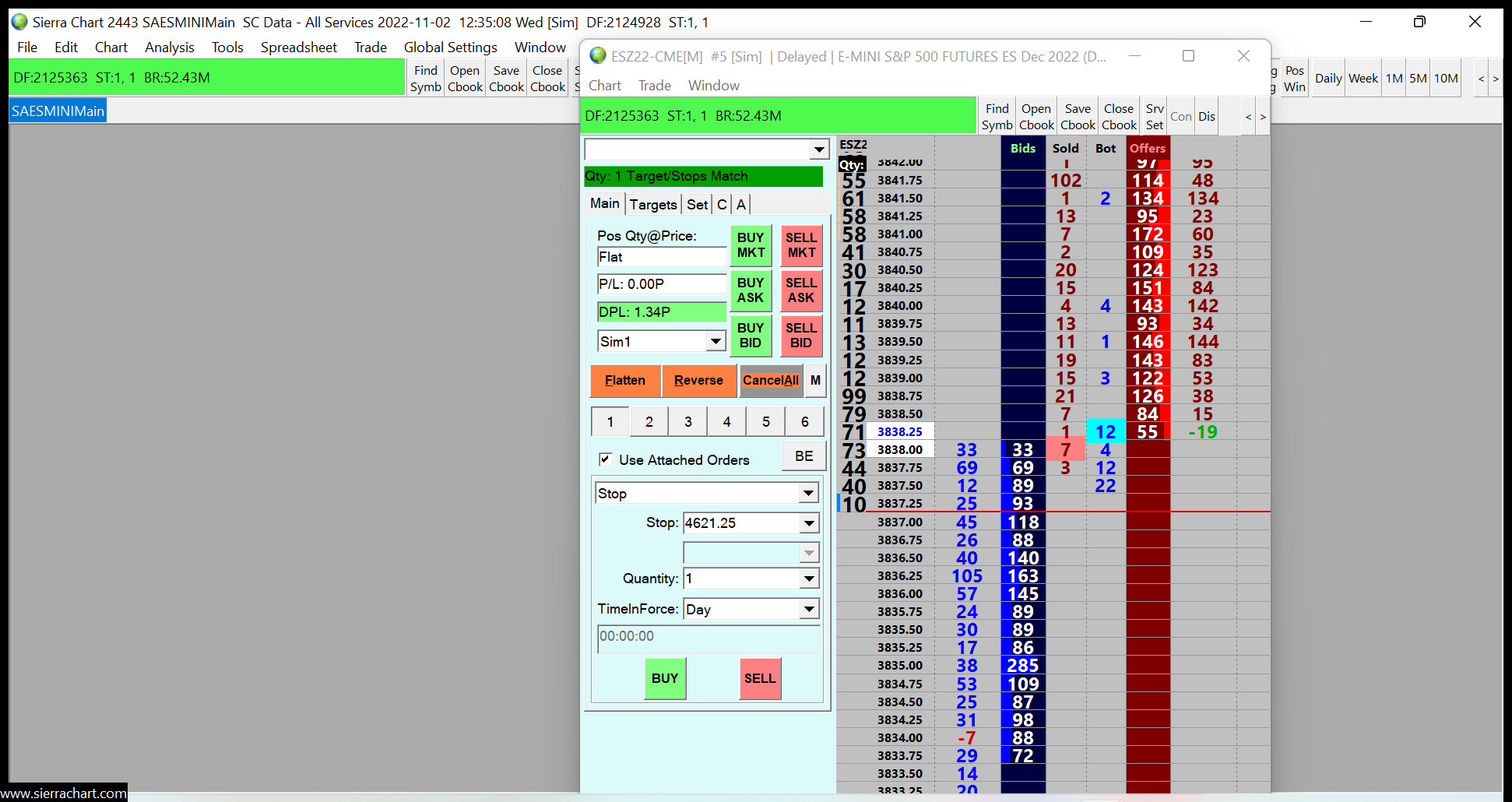Switch chart to the 5M timeframe
Screen dimensions: 1512x802
pos(1418,79)
